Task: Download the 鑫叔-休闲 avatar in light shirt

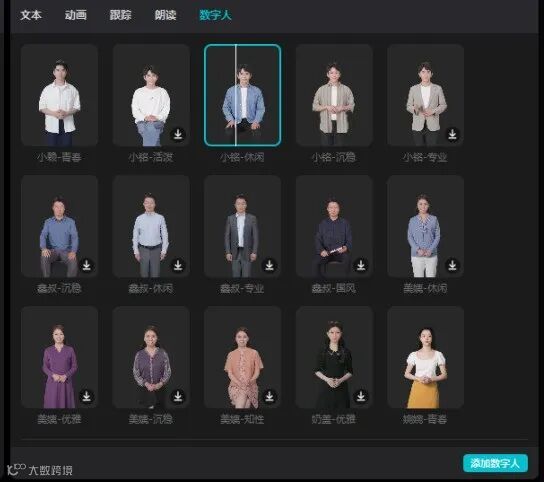Action: click(178, 265)
